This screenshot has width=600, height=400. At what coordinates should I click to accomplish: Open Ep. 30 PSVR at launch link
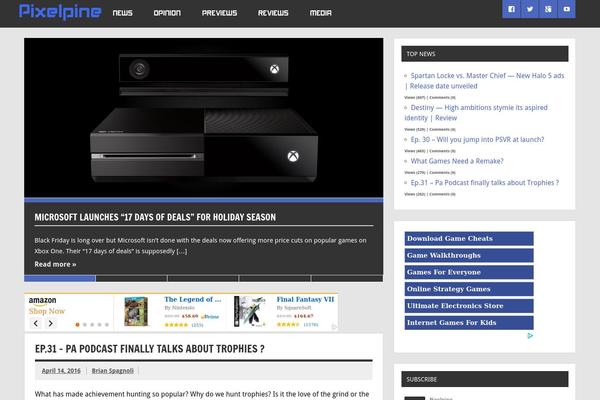click(x=477, y=139)
